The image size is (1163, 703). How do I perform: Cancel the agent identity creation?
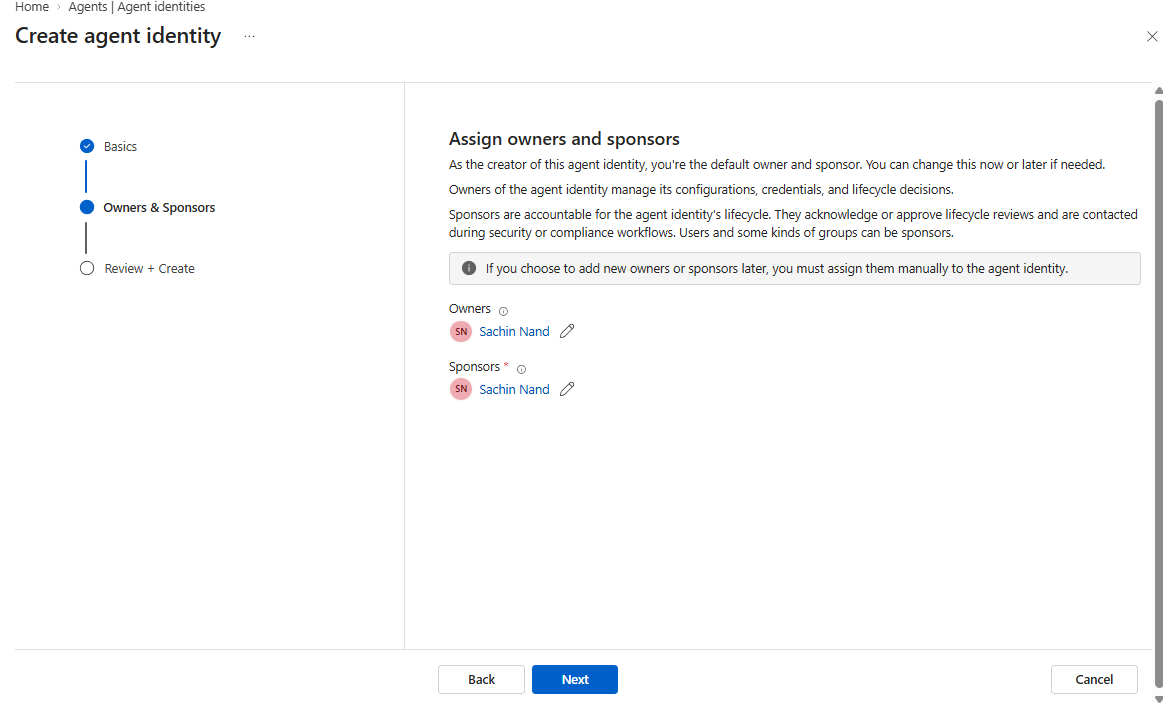click(1094, 679)
